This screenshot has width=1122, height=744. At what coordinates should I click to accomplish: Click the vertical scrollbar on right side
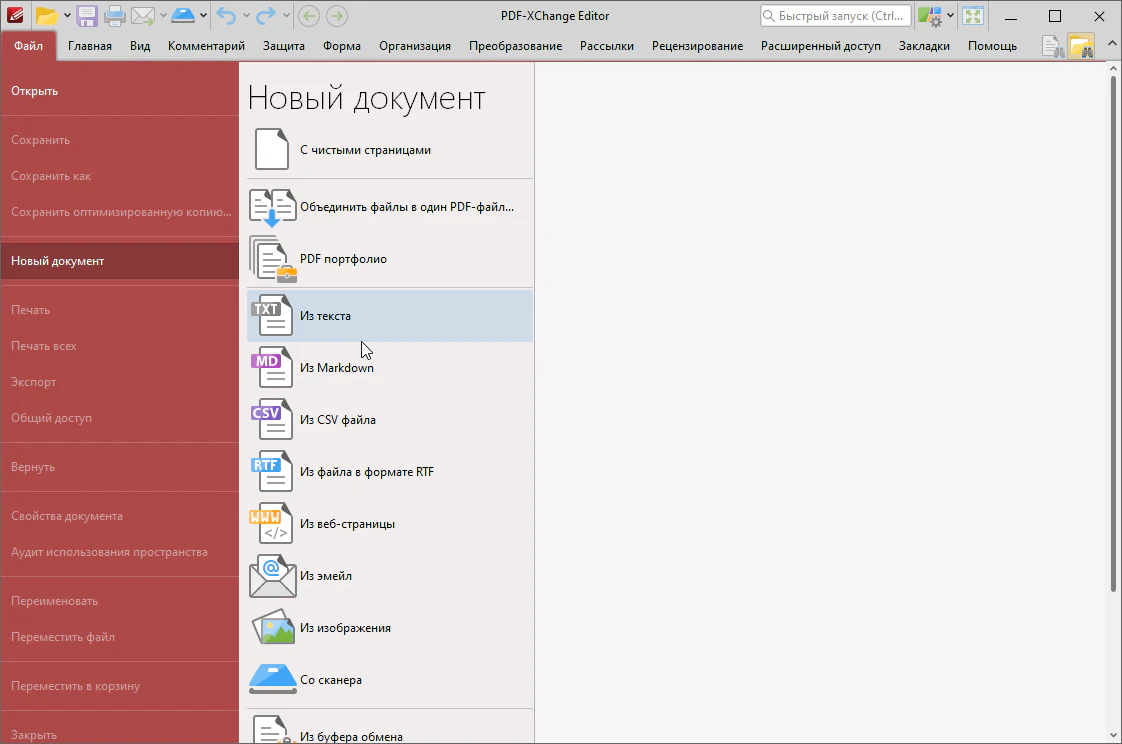point(1114,330)
